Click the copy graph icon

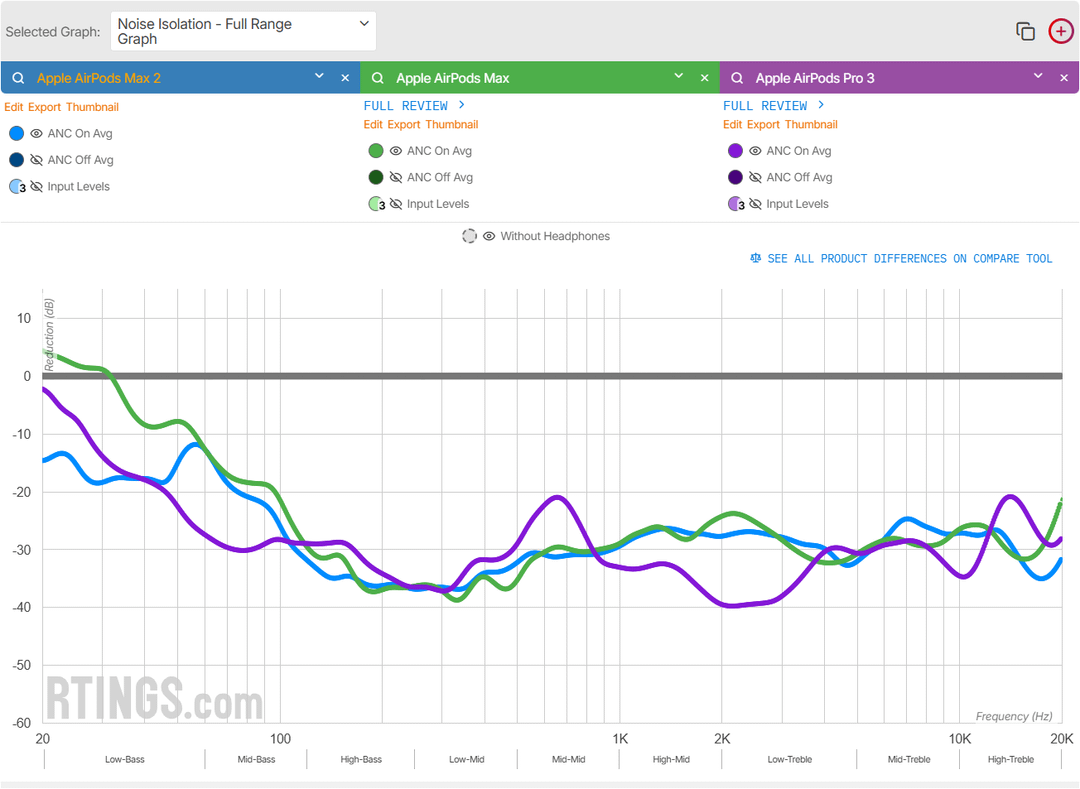tap(1026, 32)
